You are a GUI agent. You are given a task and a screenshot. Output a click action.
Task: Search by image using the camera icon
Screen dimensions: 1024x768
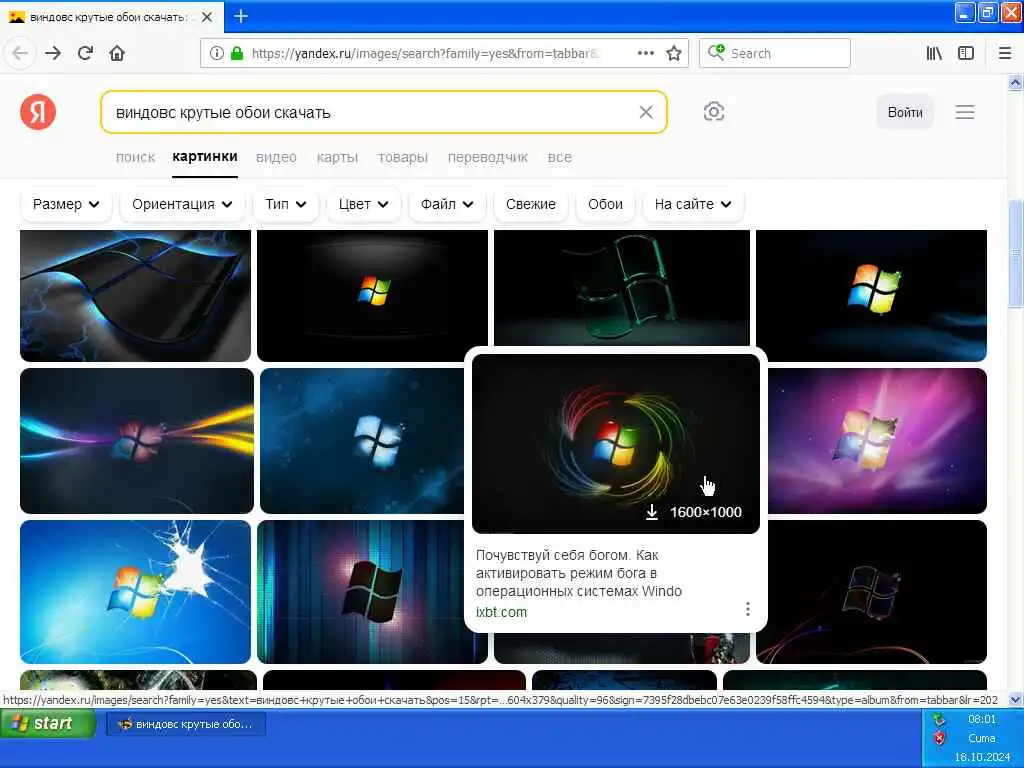(x=714, y=112)
